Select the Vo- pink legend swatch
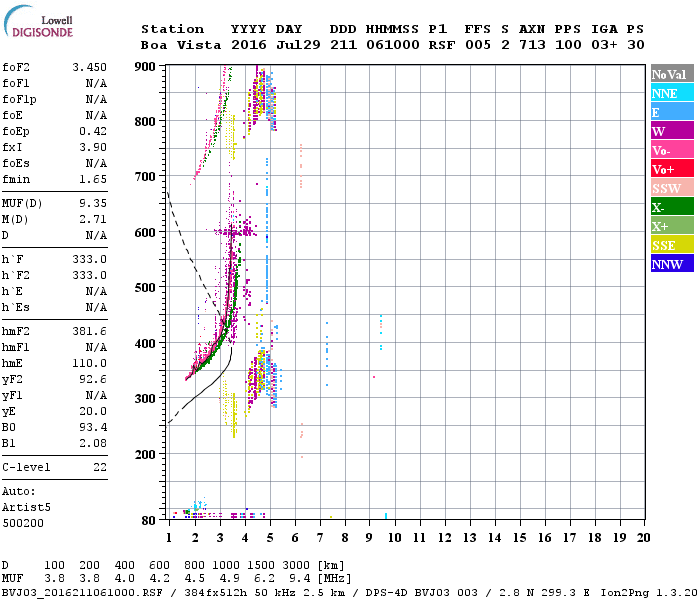 (672, 150)
